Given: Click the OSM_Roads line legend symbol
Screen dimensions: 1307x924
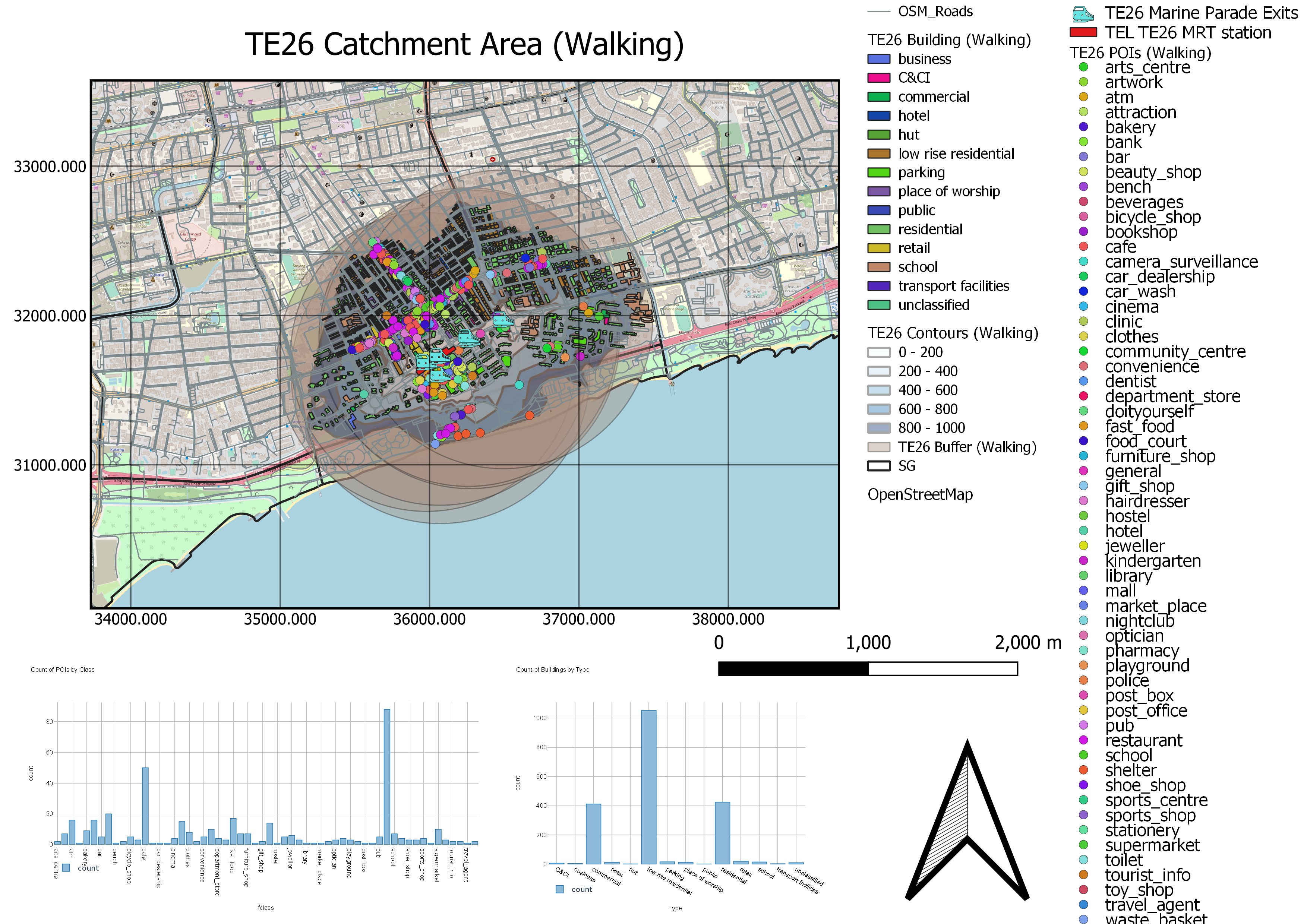Looking at the screenshot, I should point(878,12).
